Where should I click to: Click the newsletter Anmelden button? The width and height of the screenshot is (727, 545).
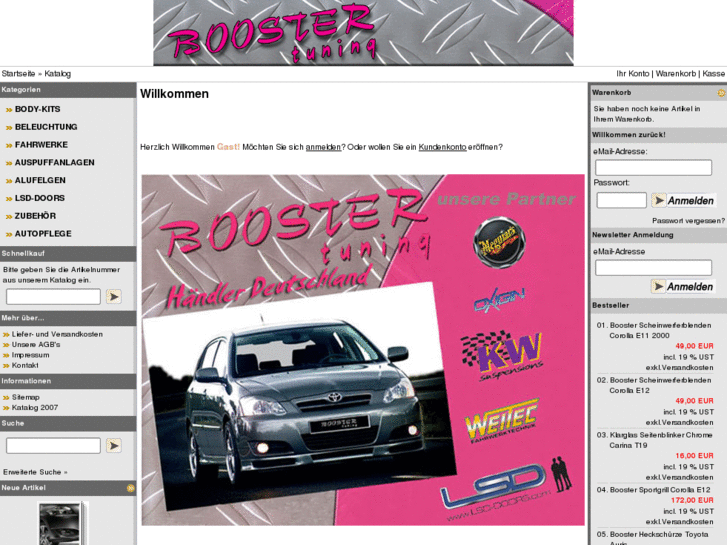[x=683, y=287]
